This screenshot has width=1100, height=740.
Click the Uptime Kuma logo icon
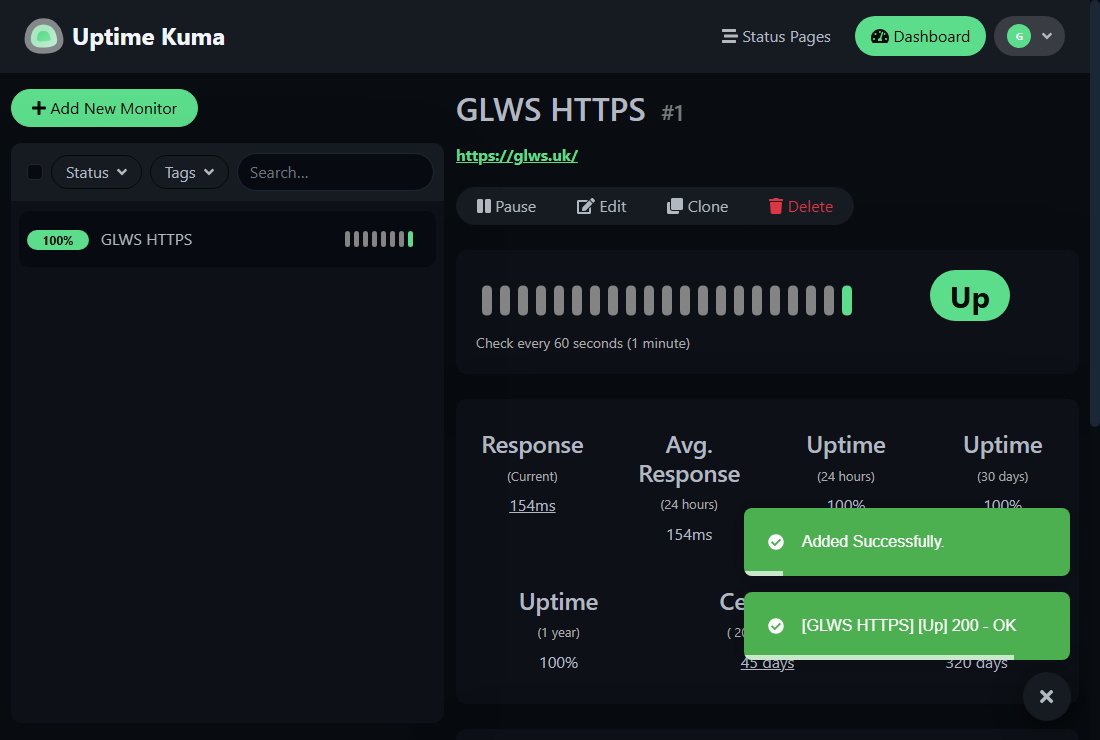click(x=43, y=36)
